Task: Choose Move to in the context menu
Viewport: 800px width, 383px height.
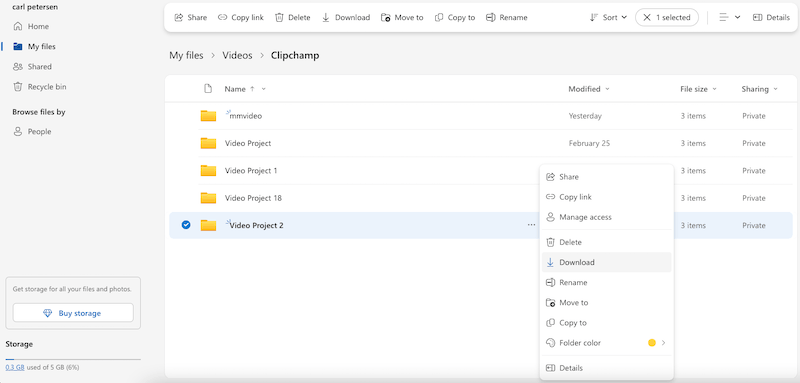Action: click(606, 302)
